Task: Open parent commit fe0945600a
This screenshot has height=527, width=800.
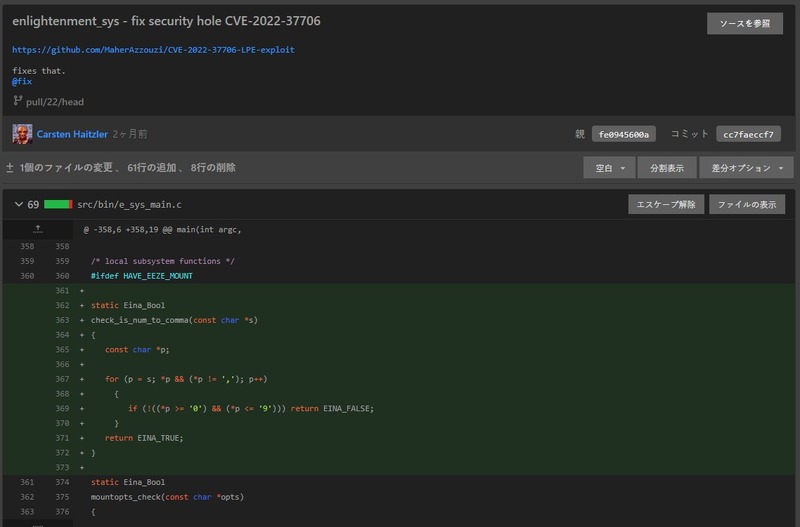Action: coord(623,134)
